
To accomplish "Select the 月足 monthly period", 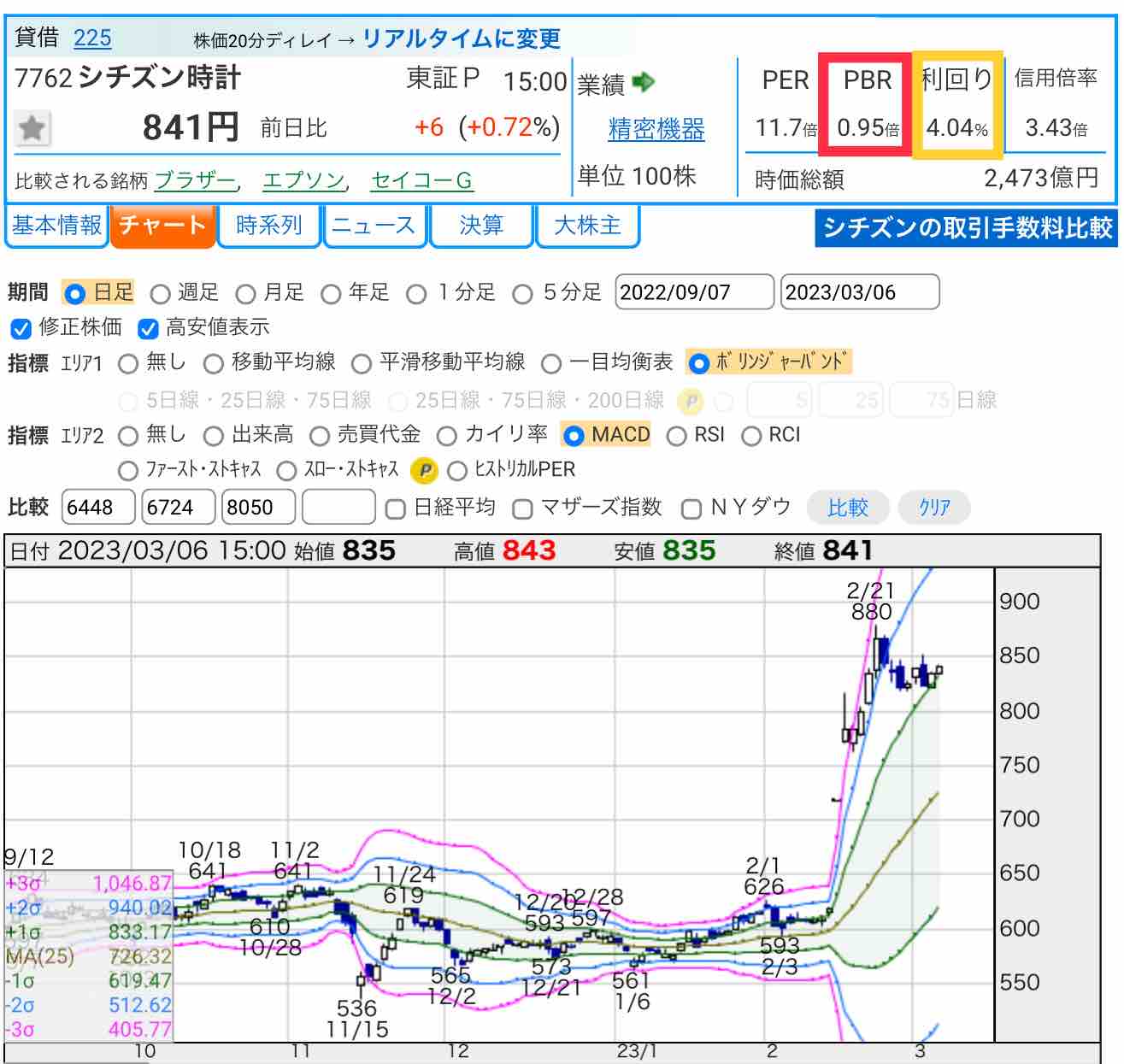I will click(x=245, y=294).
